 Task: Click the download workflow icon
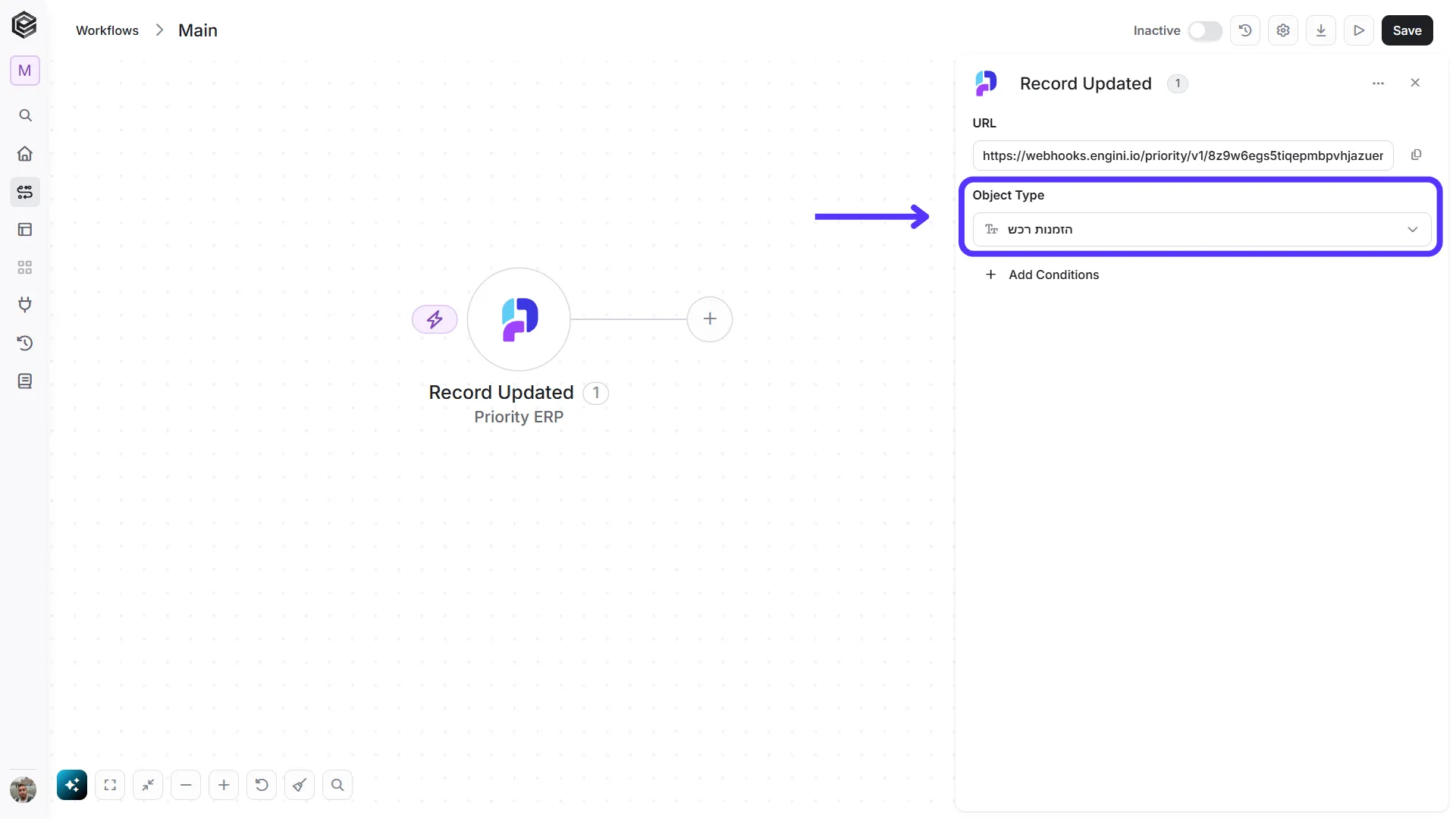tap(1321, 30)
